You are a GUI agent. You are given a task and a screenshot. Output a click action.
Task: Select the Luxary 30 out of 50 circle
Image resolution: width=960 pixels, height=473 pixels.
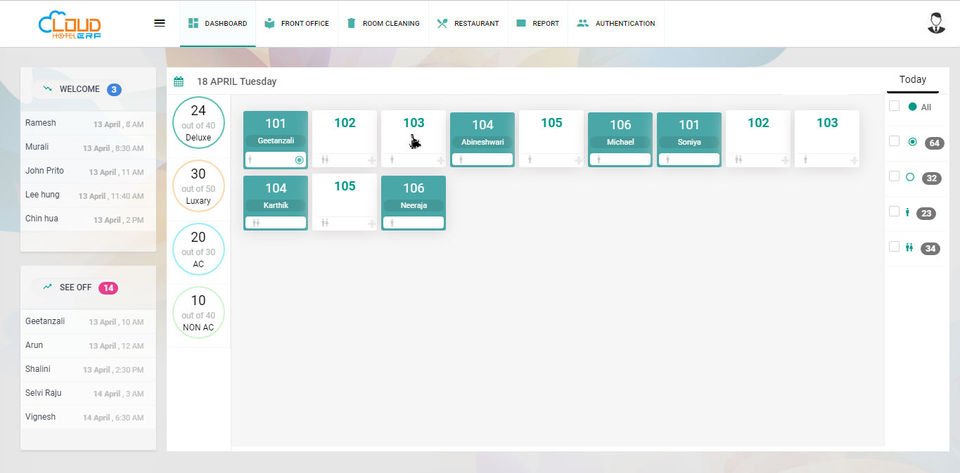198,186
